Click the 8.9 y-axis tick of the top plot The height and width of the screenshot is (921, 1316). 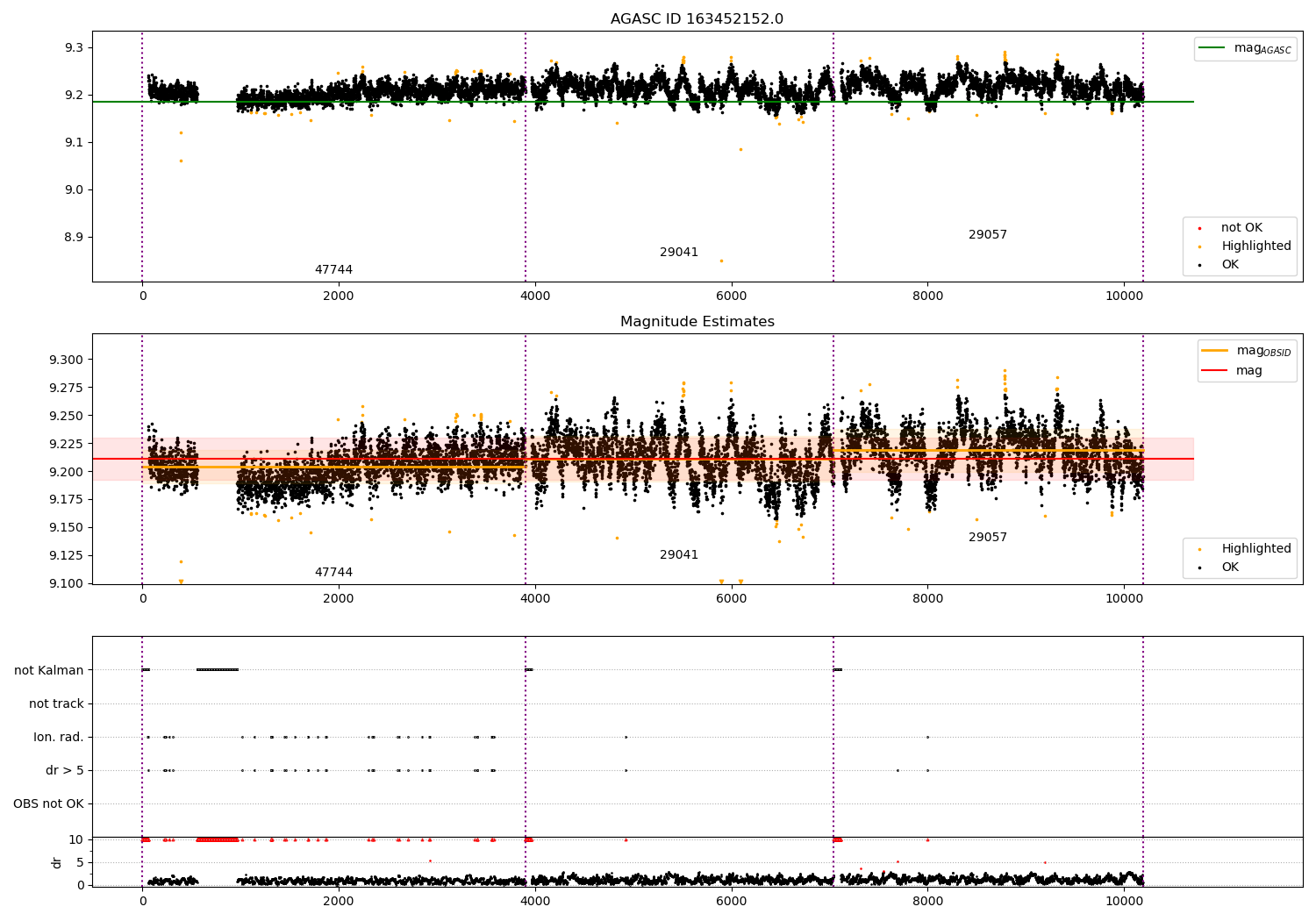(75, 237)
